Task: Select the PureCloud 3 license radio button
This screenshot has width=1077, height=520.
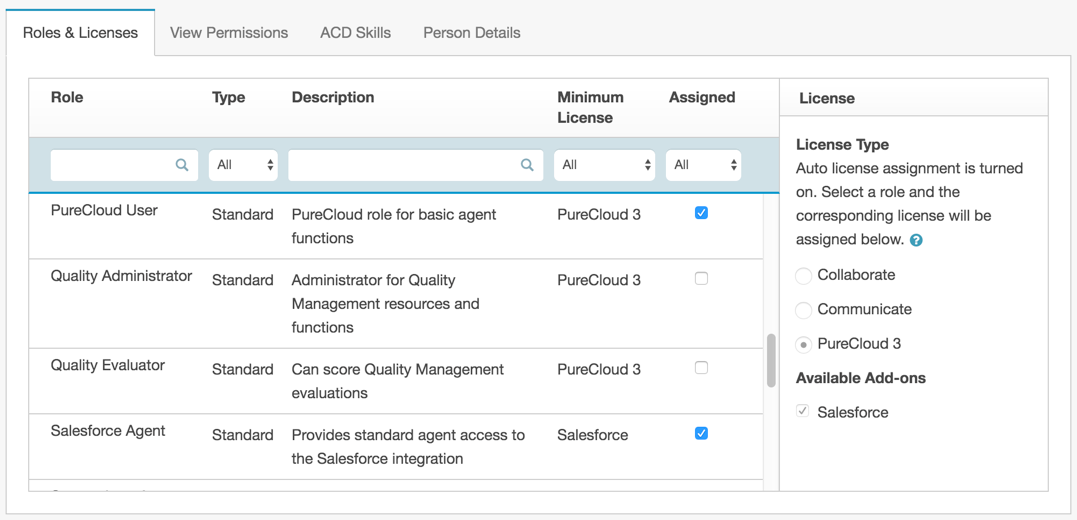Action: pyautogui.click(x=804, y=345)
